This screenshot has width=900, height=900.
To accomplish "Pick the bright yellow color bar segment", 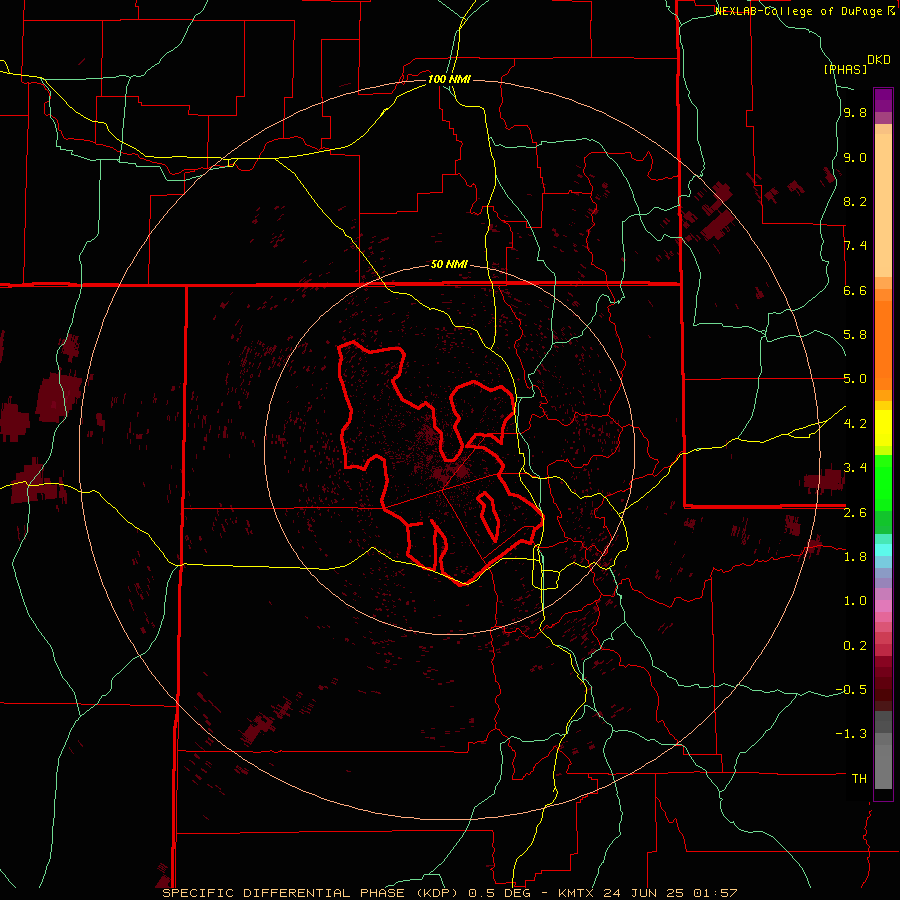I will 883,428.
